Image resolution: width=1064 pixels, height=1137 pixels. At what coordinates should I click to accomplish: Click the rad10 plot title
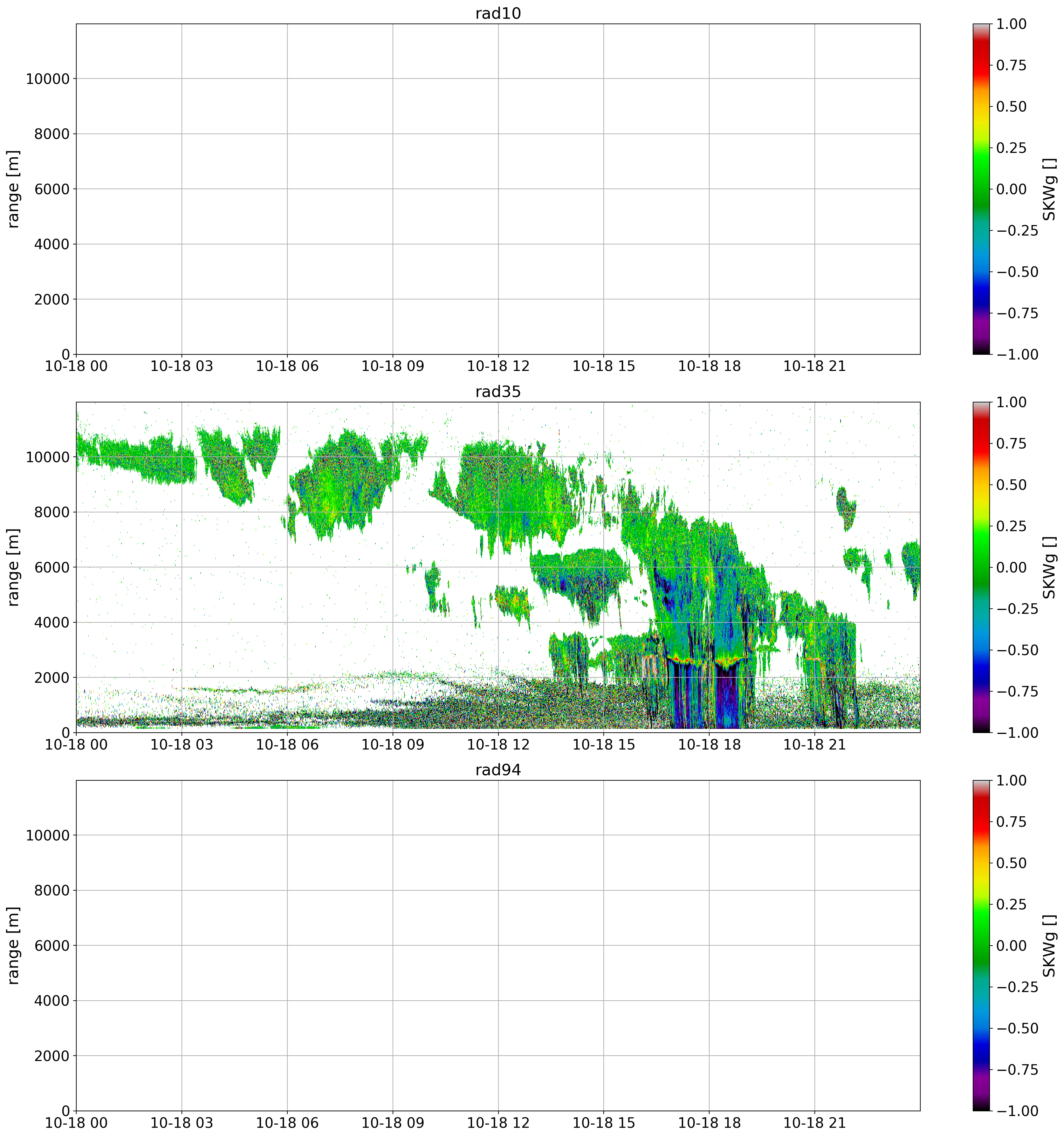pos(498,14)
